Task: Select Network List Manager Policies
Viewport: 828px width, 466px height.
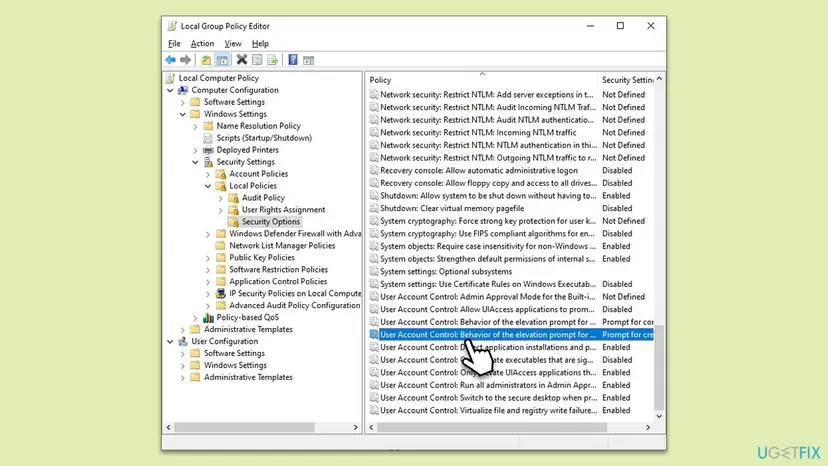Action: point(282,246)
